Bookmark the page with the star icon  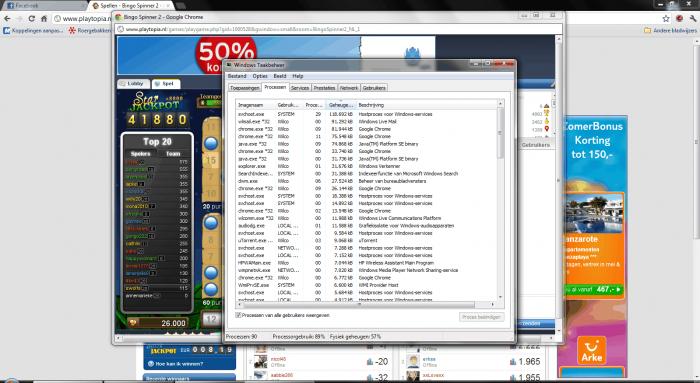[666, 19]
